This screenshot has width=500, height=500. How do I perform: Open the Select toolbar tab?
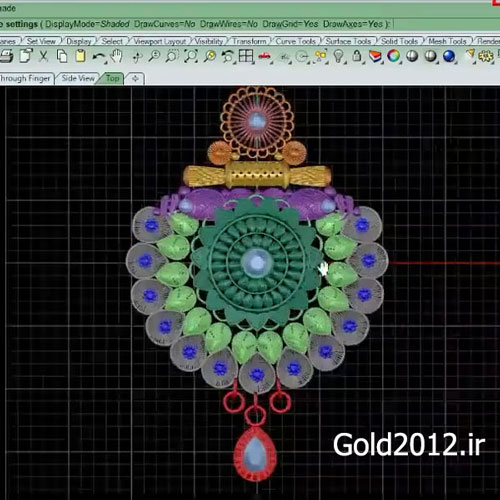click(112, 41)
